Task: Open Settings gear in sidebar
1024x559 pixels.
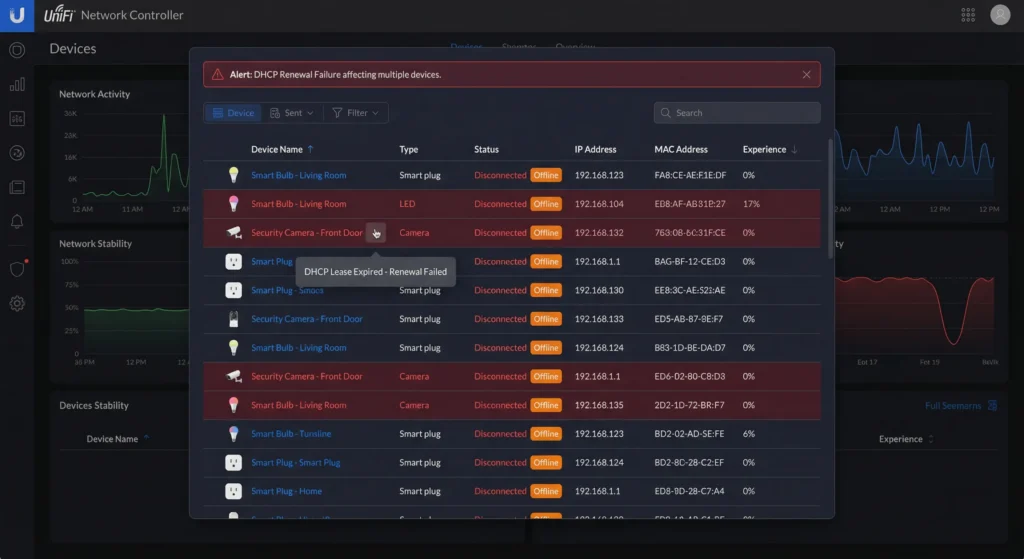Action: tap(17, 303)
